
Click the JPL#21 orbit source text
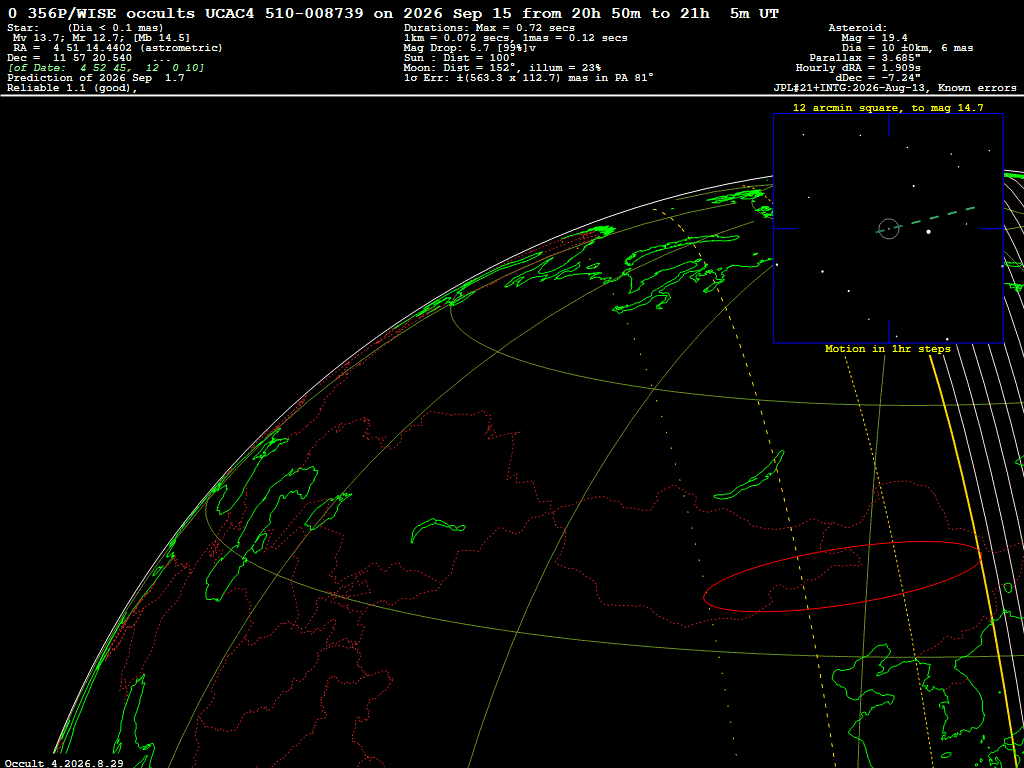tap(895, 88)
